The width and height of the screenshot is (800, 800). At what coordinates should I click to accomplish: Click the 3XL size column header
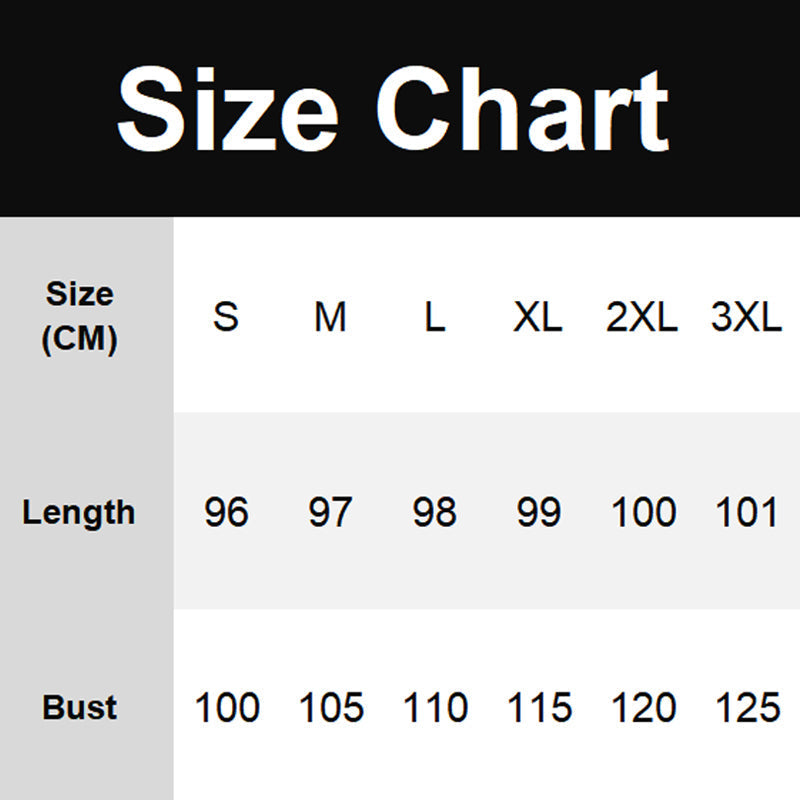pos(746,317)
